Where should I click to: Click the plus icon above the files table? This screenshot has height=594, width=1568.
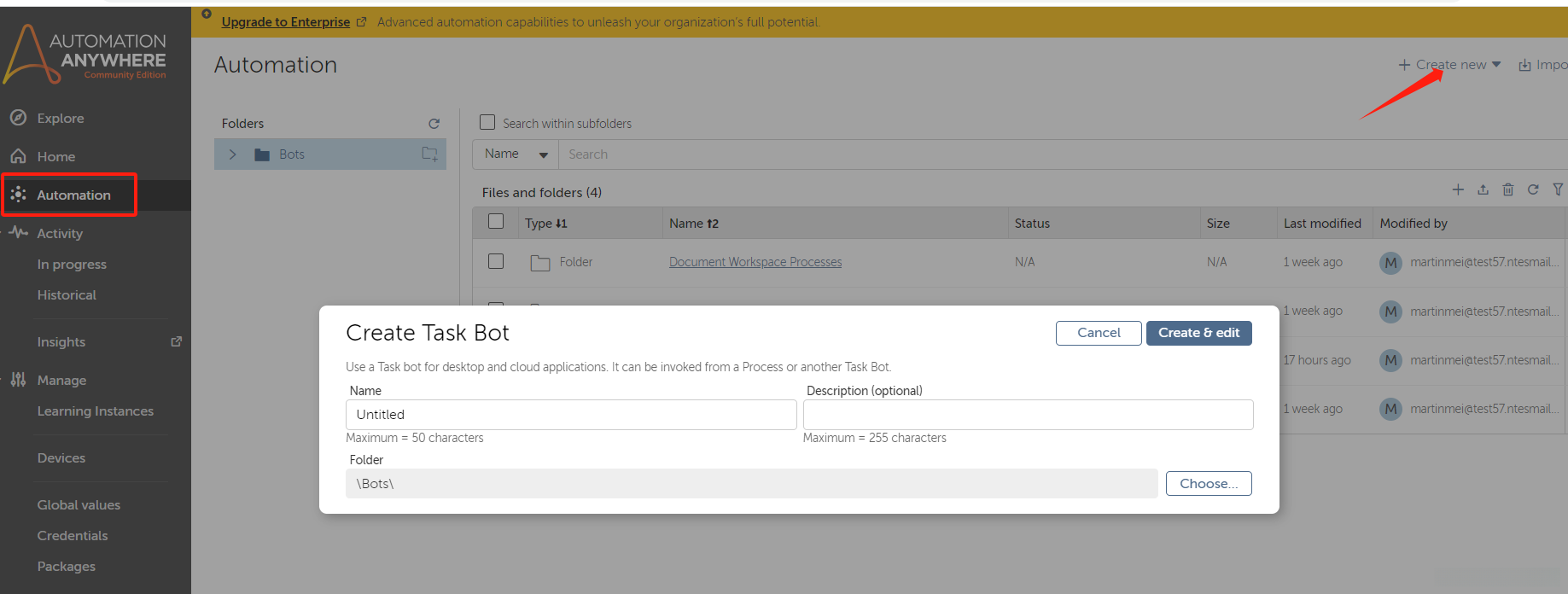[1458, 189]
